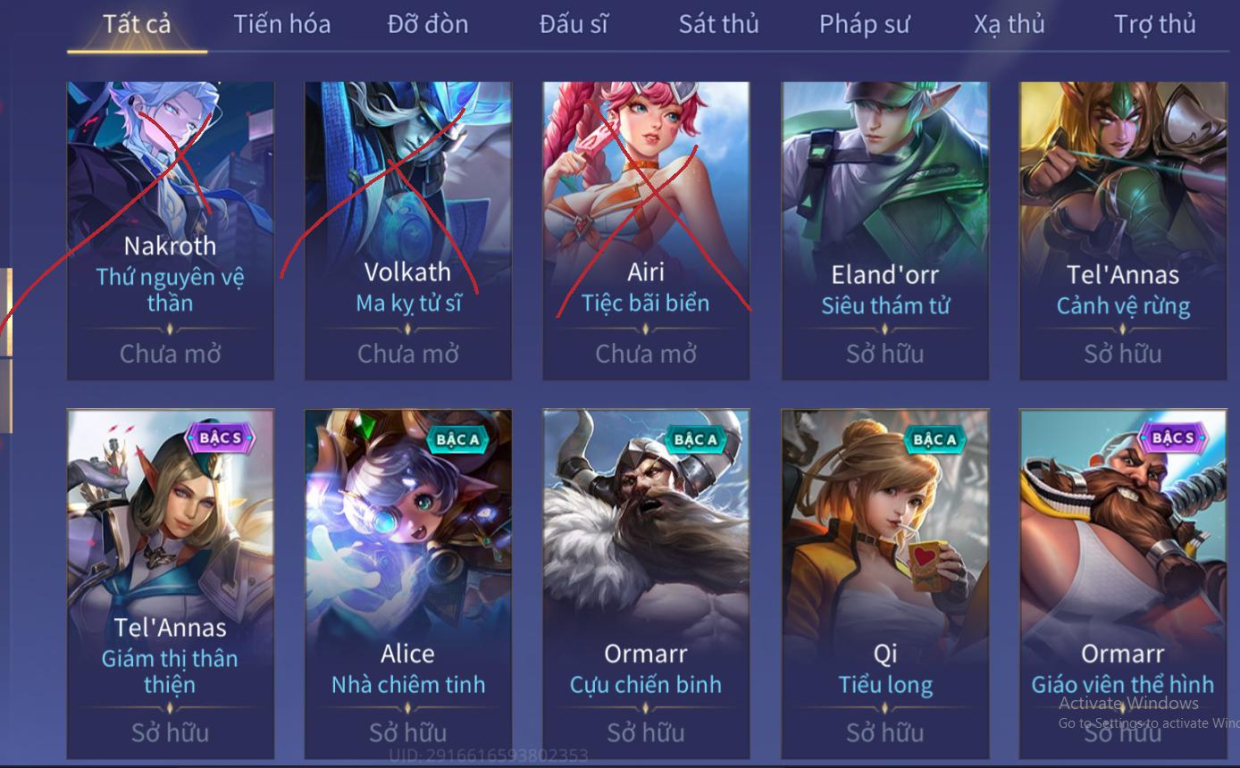Screen dimensions: 1240x768
Task: Click the BẬC S badge on Tel'Annas card
Action: click(x=220, y=438)
